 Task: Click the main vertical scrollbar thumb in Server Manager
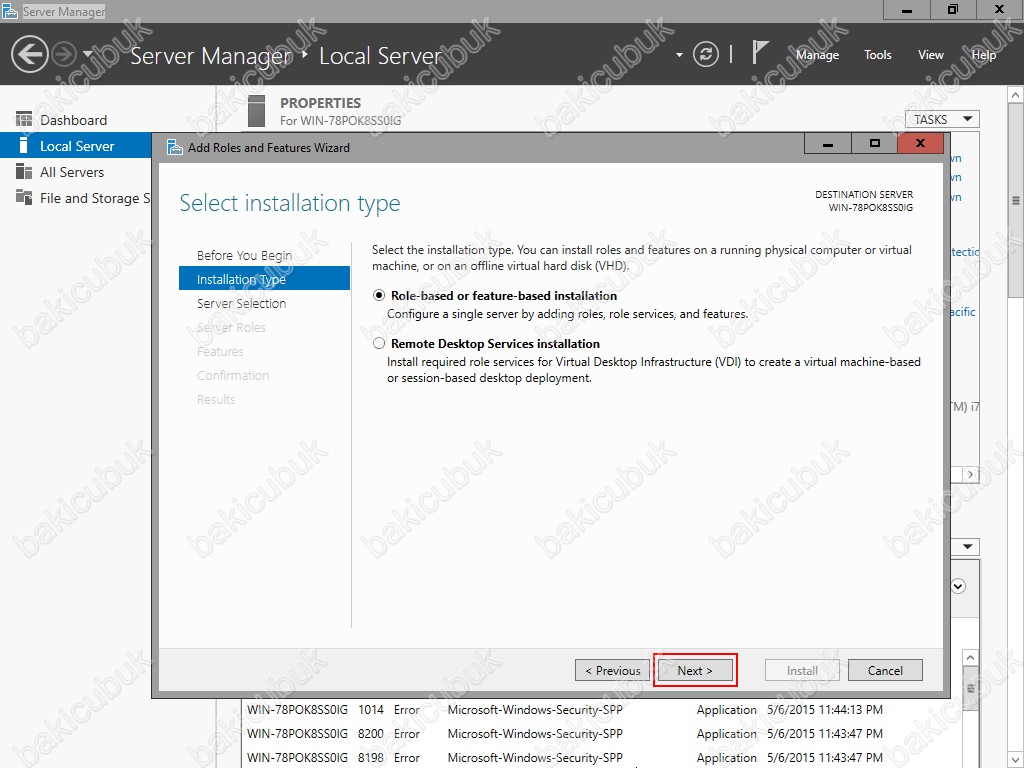click(x=1016, y=200)
